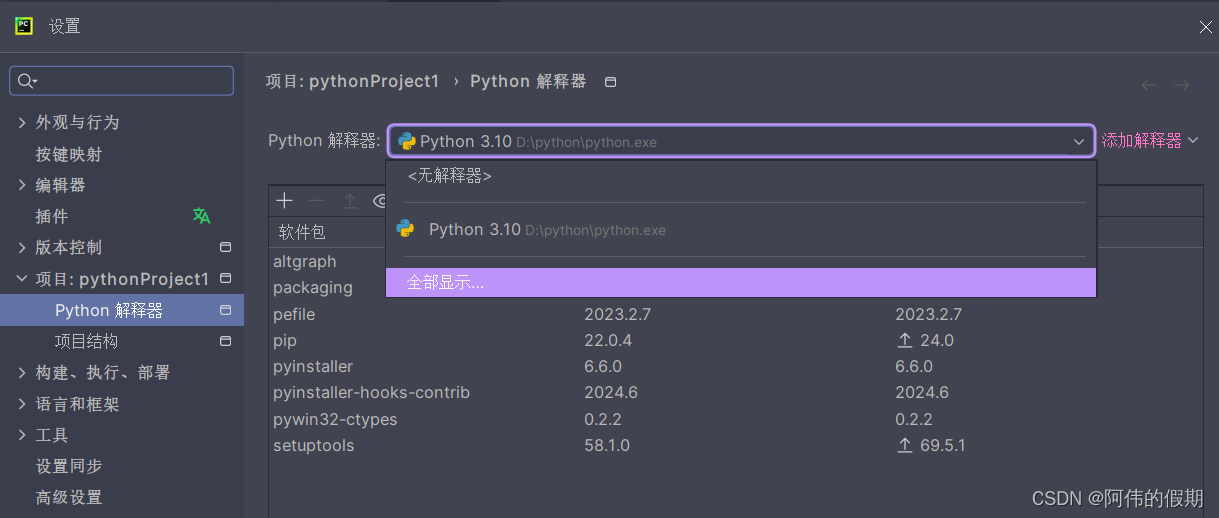Screen dimensions: 1219x518
Task: Choose Python 3.10 entry in dropdown list
Action: pyautogui.click(x=741, y=229)
